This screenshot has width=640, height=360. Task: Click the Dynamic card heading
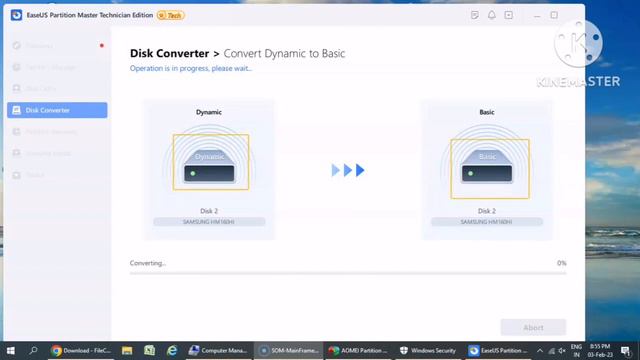point(209,112)
